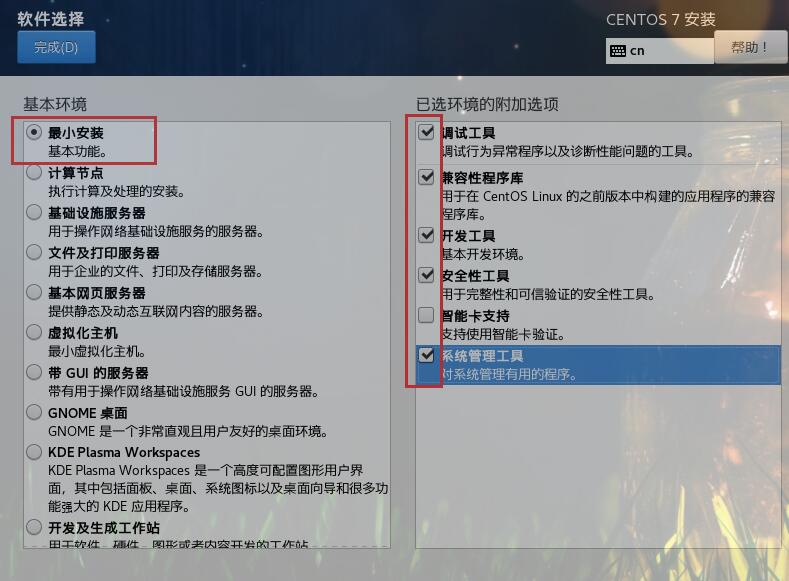Select the 虚拟化主机 radio button
Screen dimensions: 789x581
pos(34,332)
